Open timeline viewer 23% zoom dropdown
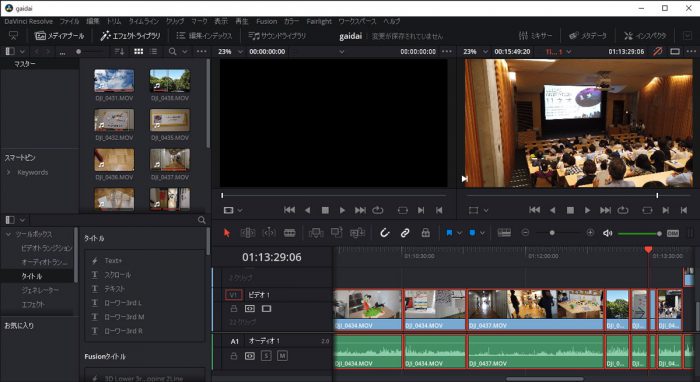Viewport: 700px width, 382px height. click(x=485, y=52)
